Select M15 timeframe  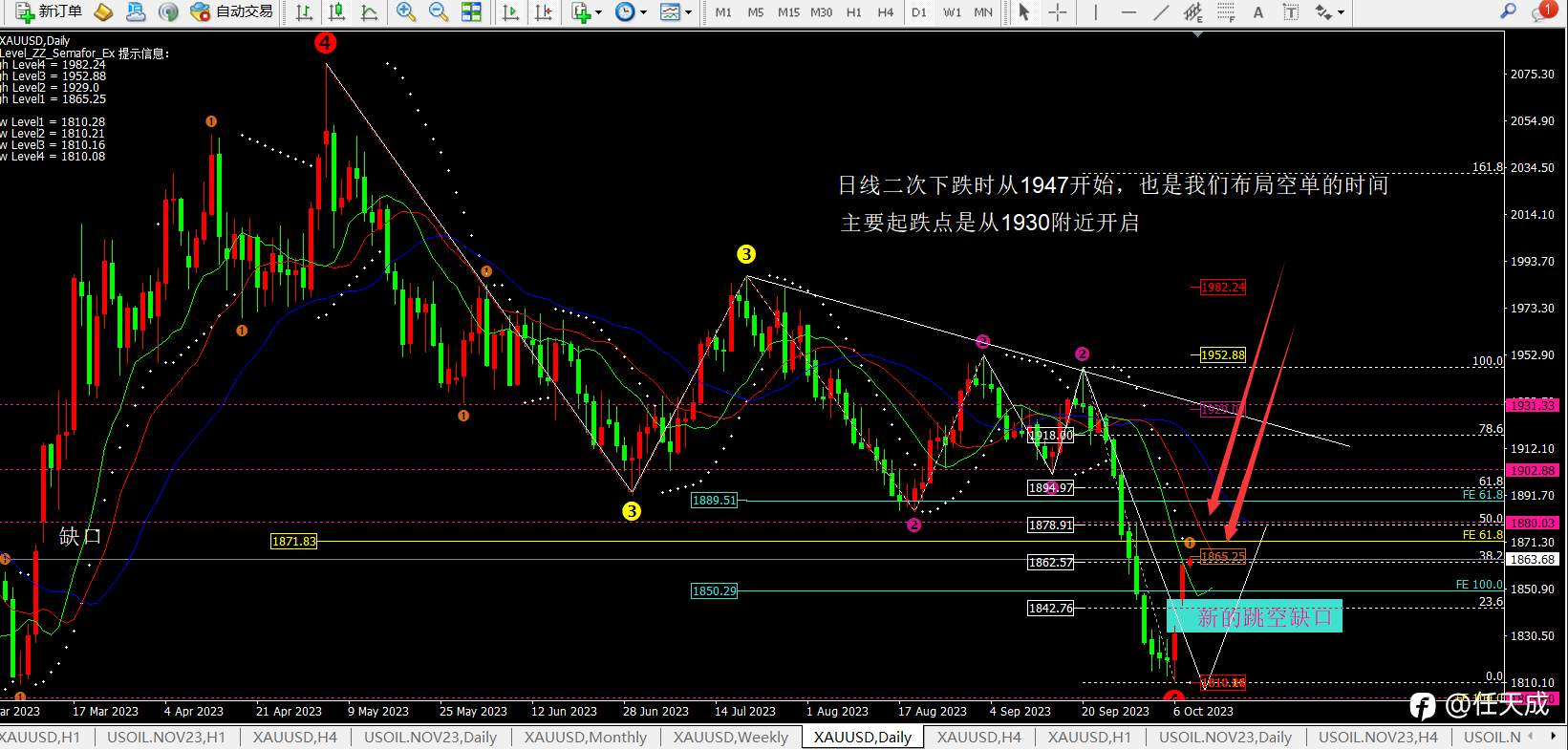(788, 12)
